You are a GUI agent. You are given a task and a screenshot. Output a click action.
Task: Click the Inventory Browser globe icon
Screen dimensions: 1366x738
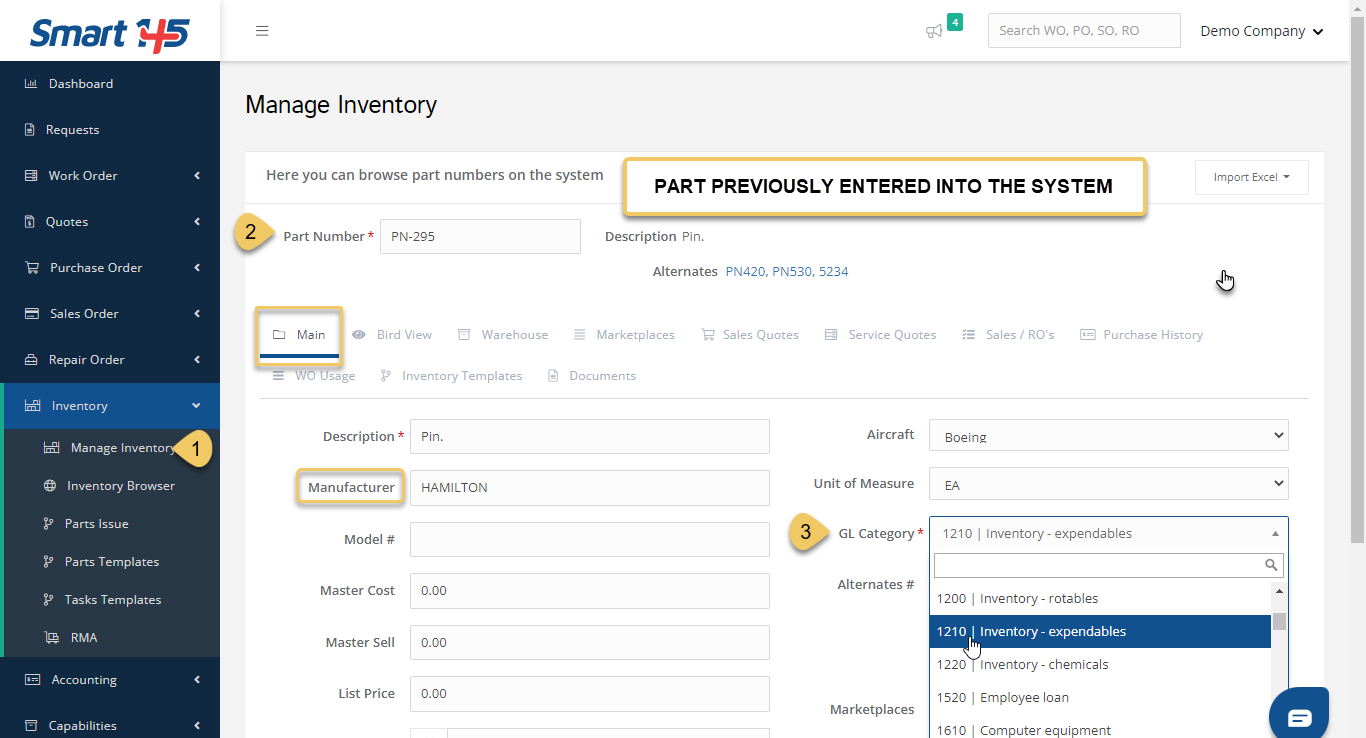[50, 486]
